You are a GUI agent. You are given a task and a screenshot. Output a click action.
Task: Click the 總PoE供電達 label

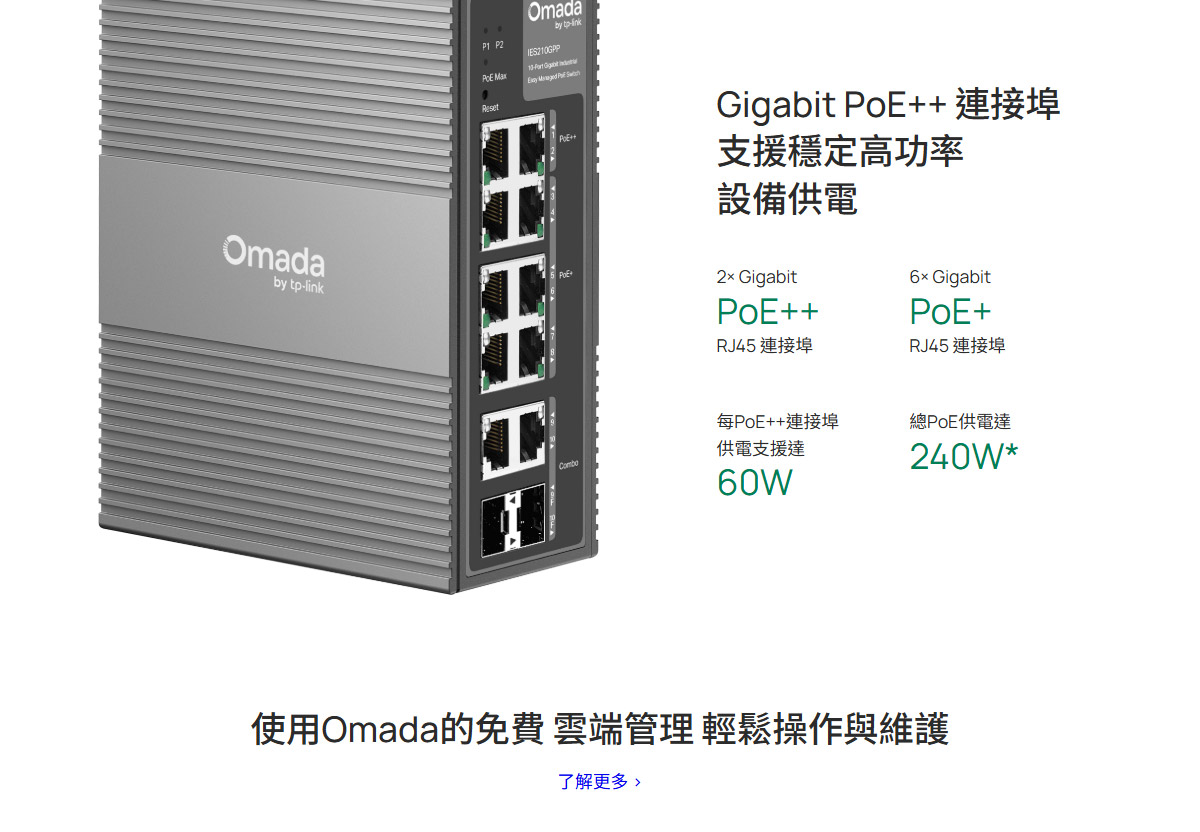click(x=960, y=422)
